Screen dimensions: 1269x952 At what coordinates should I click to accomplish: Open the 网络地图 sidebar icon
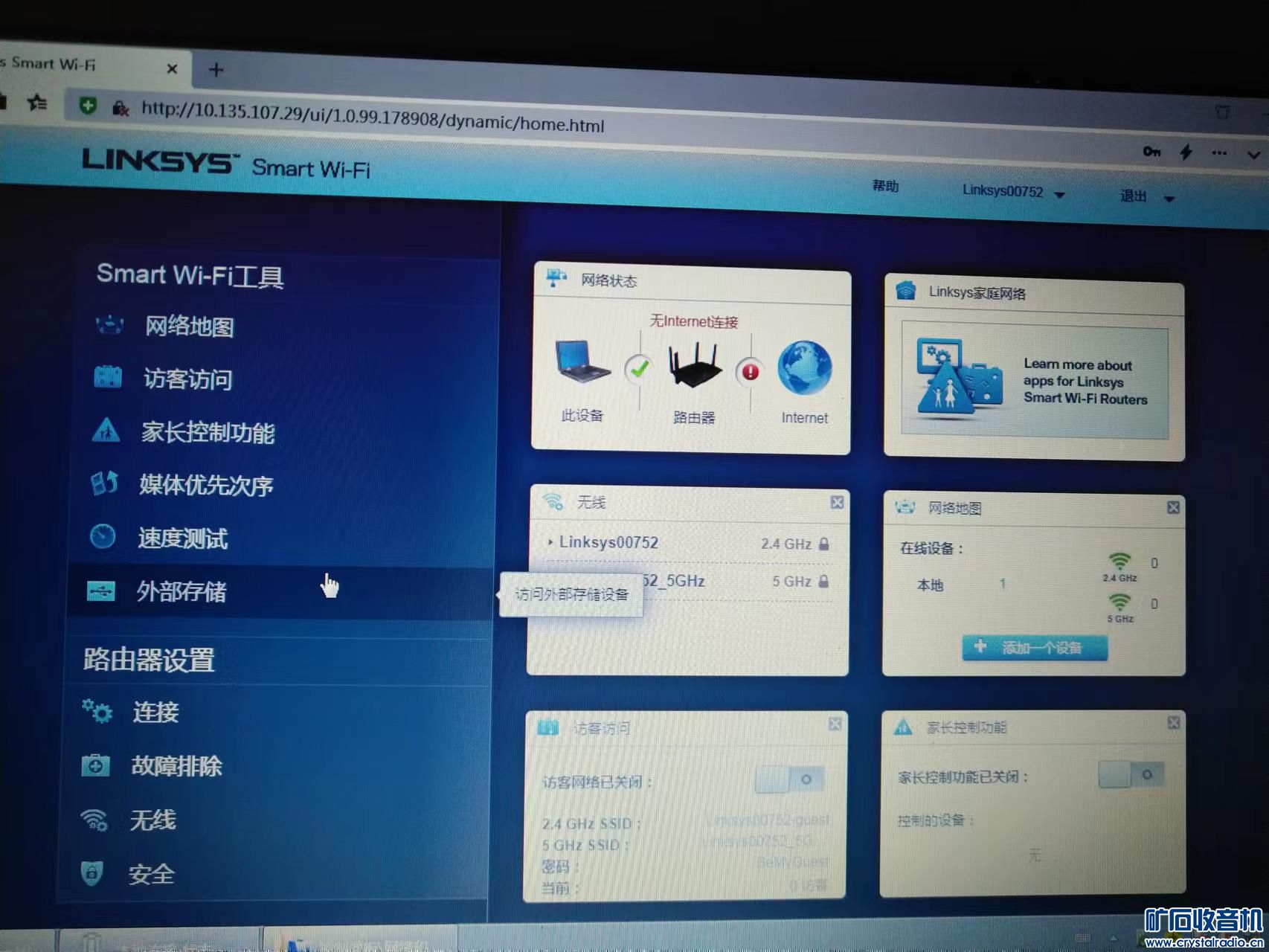[x=110, y=325]
